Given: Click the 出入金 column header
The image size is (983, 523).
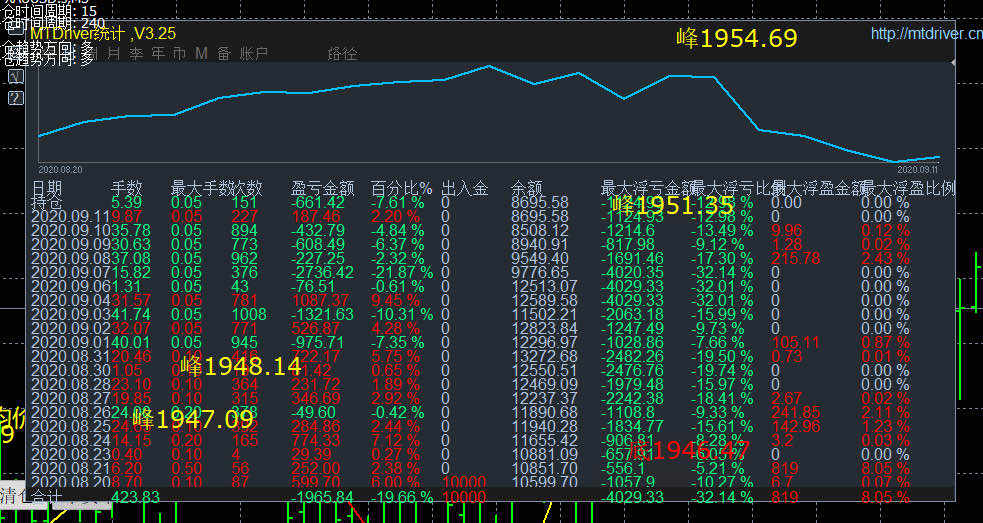Looking at the screenshot, I should (465, 188).
